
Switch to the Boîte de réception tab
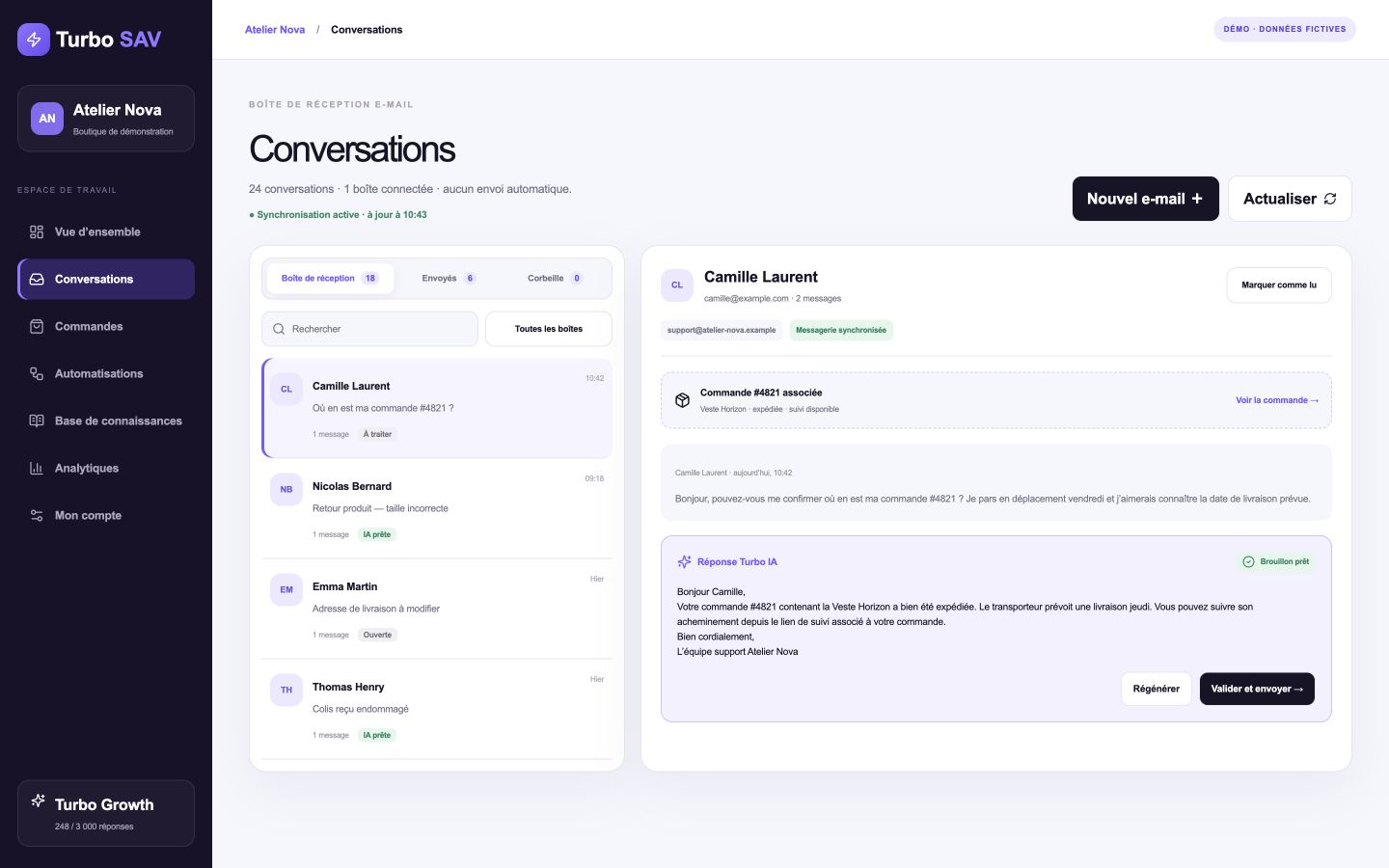tap(330, 278)
